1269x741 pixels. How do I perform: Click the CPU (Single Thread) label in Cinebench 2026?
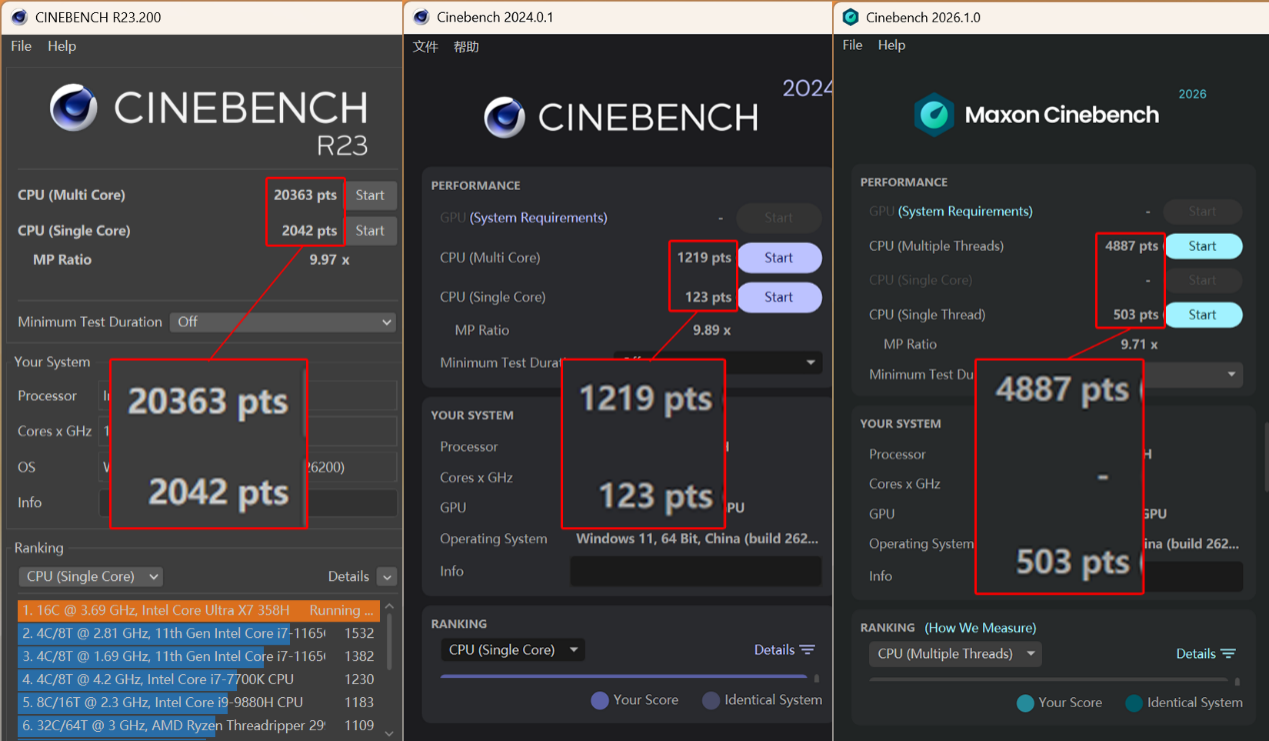point(927,314)
